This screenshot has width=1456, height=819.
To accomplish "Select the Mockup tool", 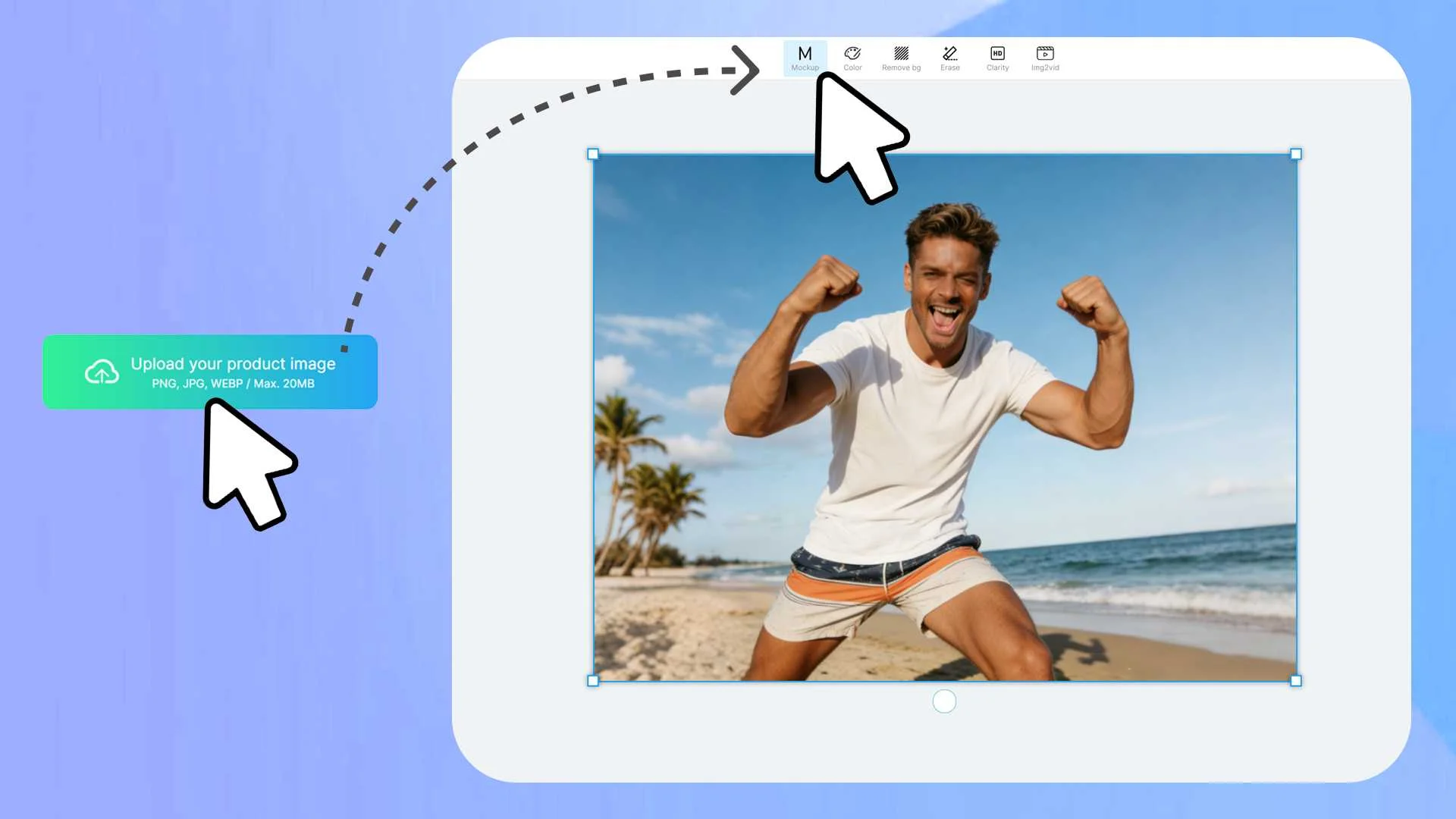I will (805, 58).
